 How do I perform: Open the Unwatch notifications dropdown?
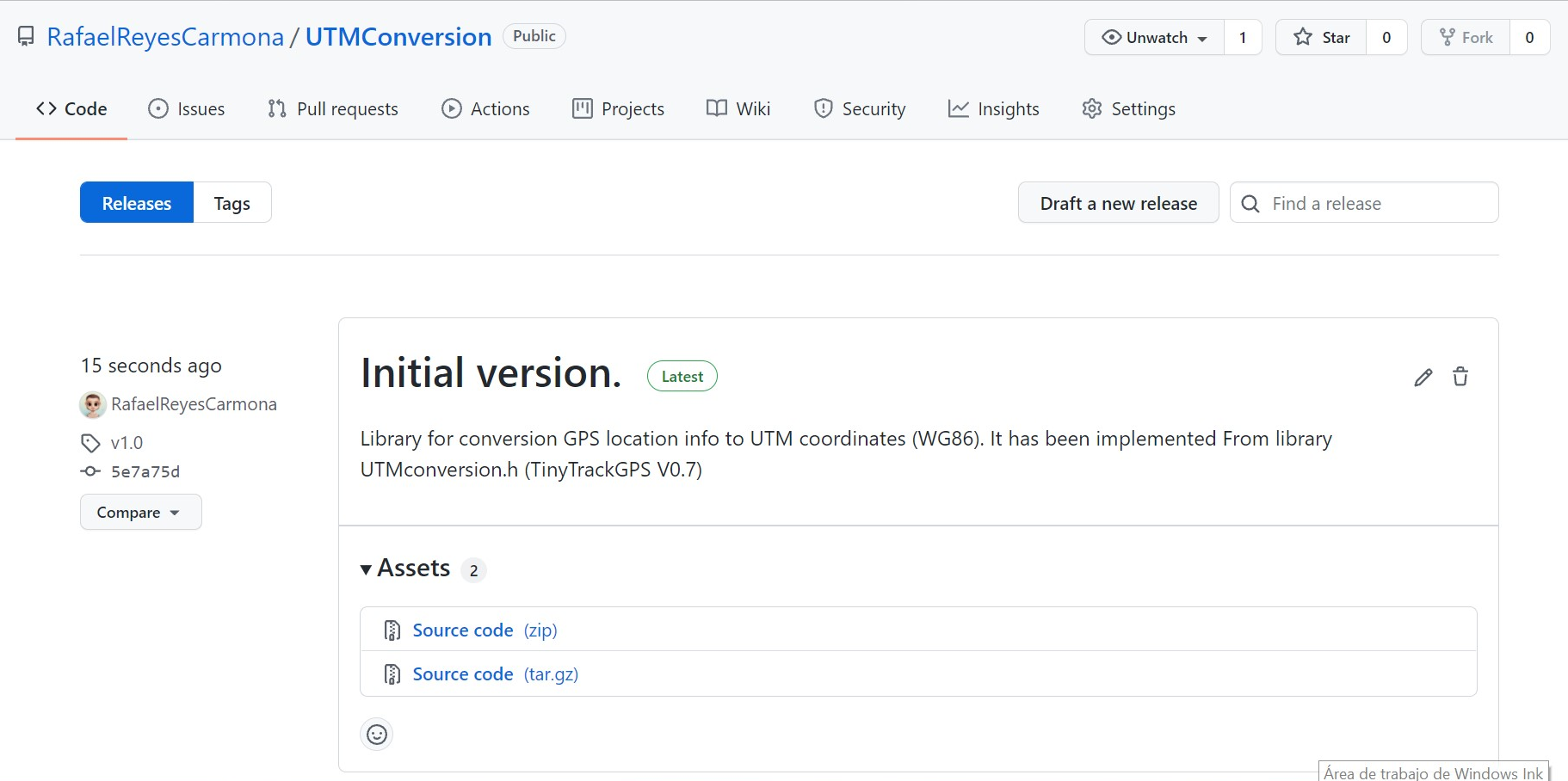1154,38
